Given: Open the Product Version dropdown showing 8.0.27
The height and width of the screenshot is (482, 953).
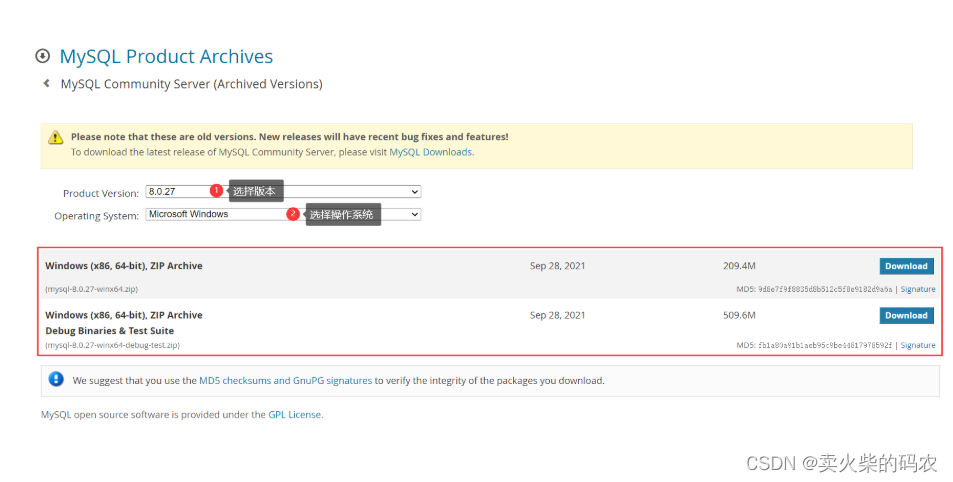Looking at the screenshot, I should [x=283, y=191].
